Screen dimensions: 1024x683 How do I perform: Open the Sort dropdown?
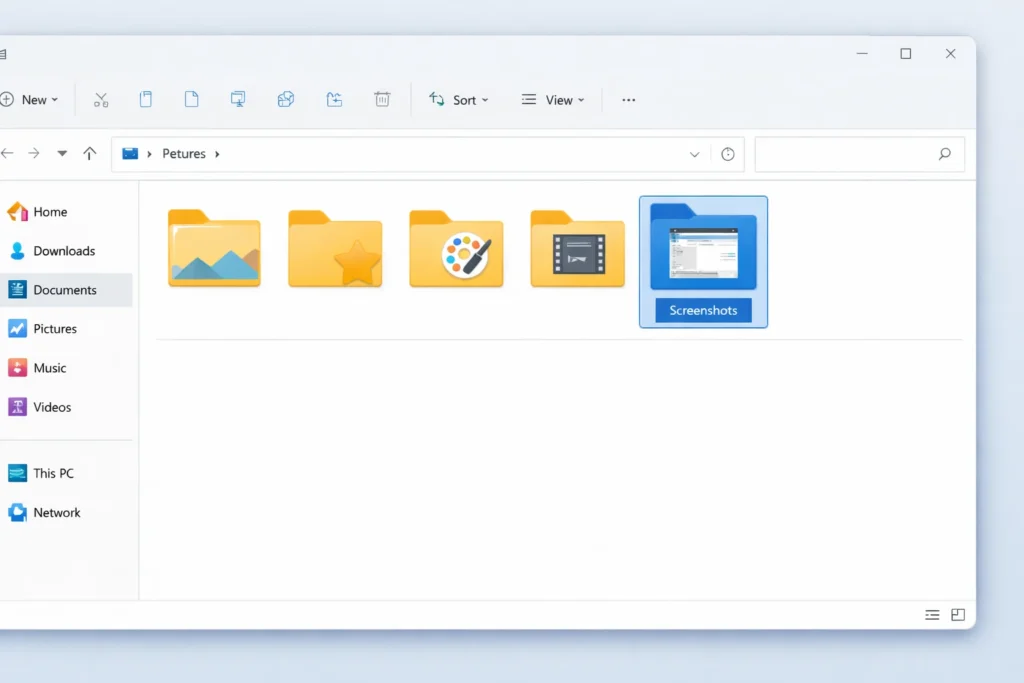pos(459,99)
